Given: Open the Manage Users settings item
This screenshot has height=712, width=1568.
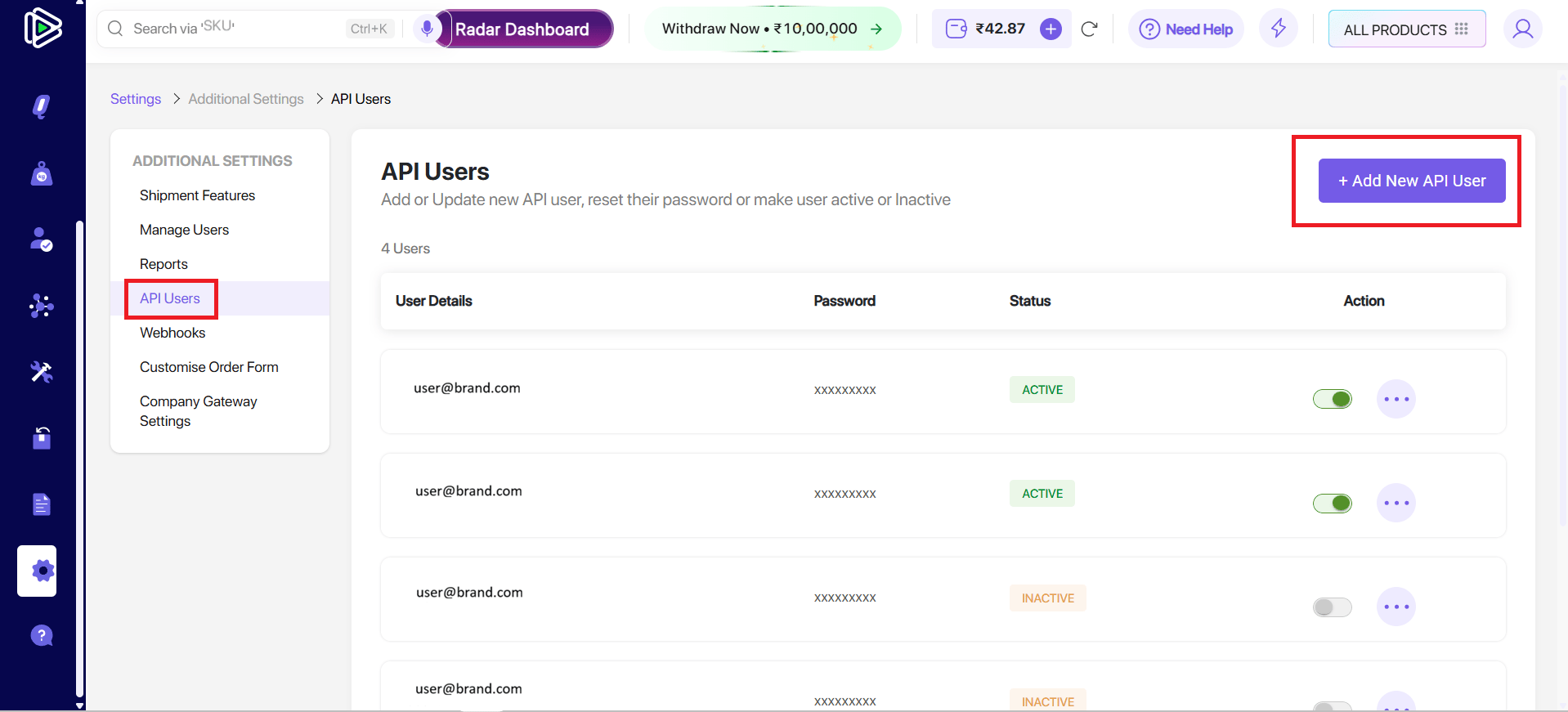Looking at the screenshot, I should tap(184, 230).
